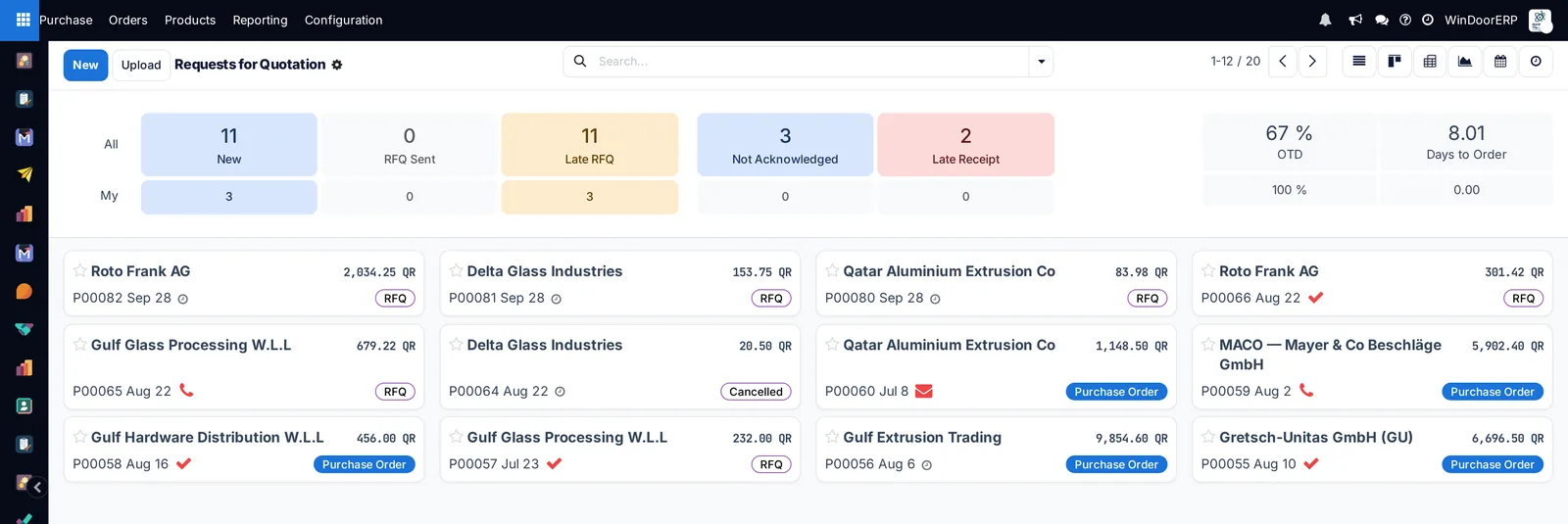The width and height of the screenshot is (1568, 524).
Task: Click the envelope activity icon on P00060
Action: (923, 391)
